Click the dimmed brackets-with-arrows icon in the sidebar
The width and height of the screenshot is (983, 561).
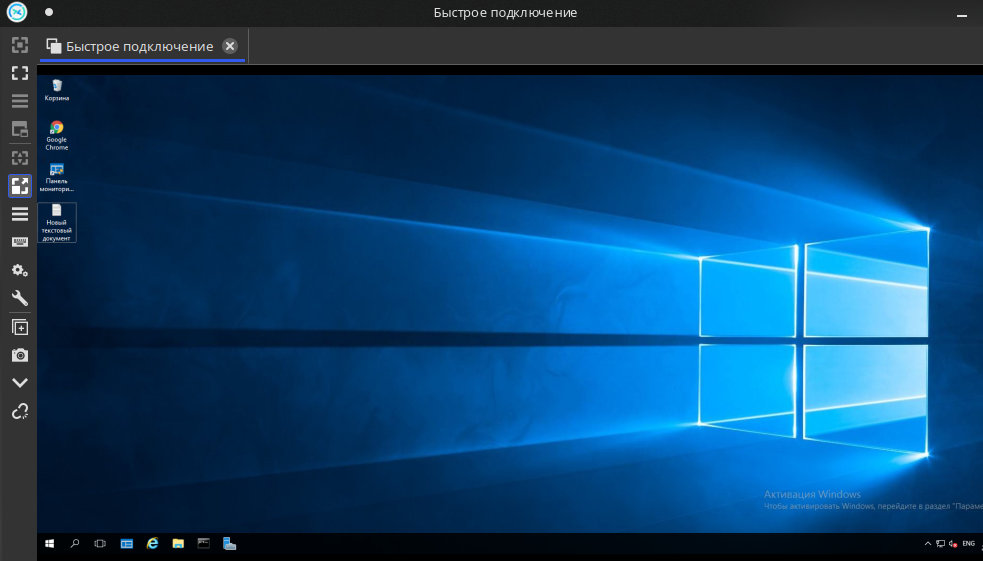pos(20,157)
